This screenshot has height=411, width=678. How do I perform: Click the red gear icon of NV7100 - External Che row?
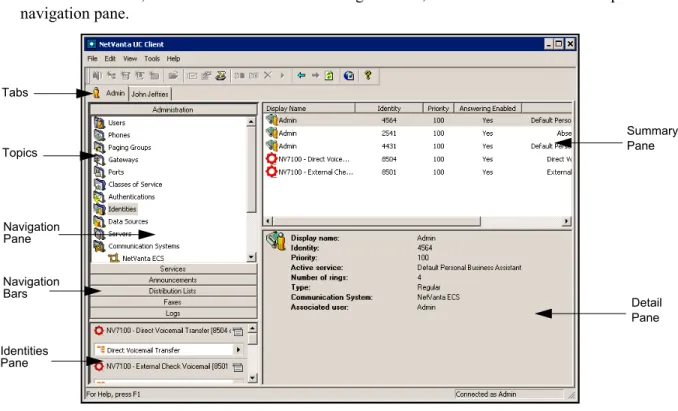point(271,172)
